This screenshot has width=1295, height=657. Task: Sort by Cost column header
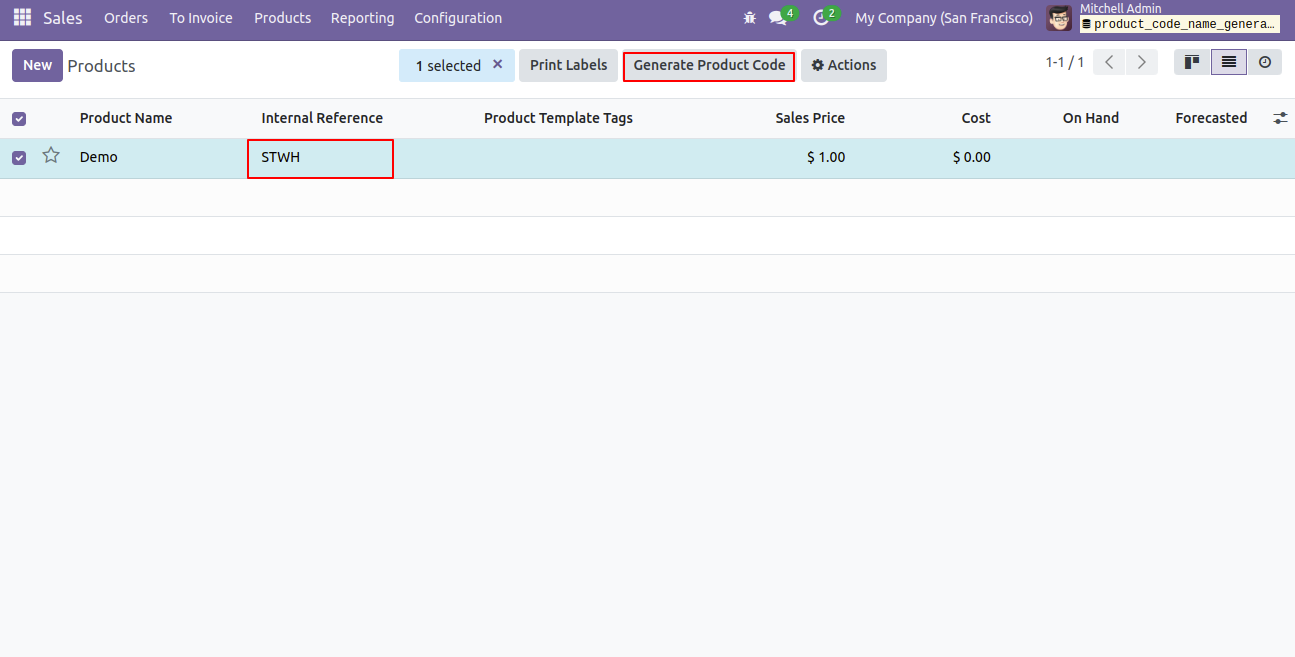coord(976,118)
